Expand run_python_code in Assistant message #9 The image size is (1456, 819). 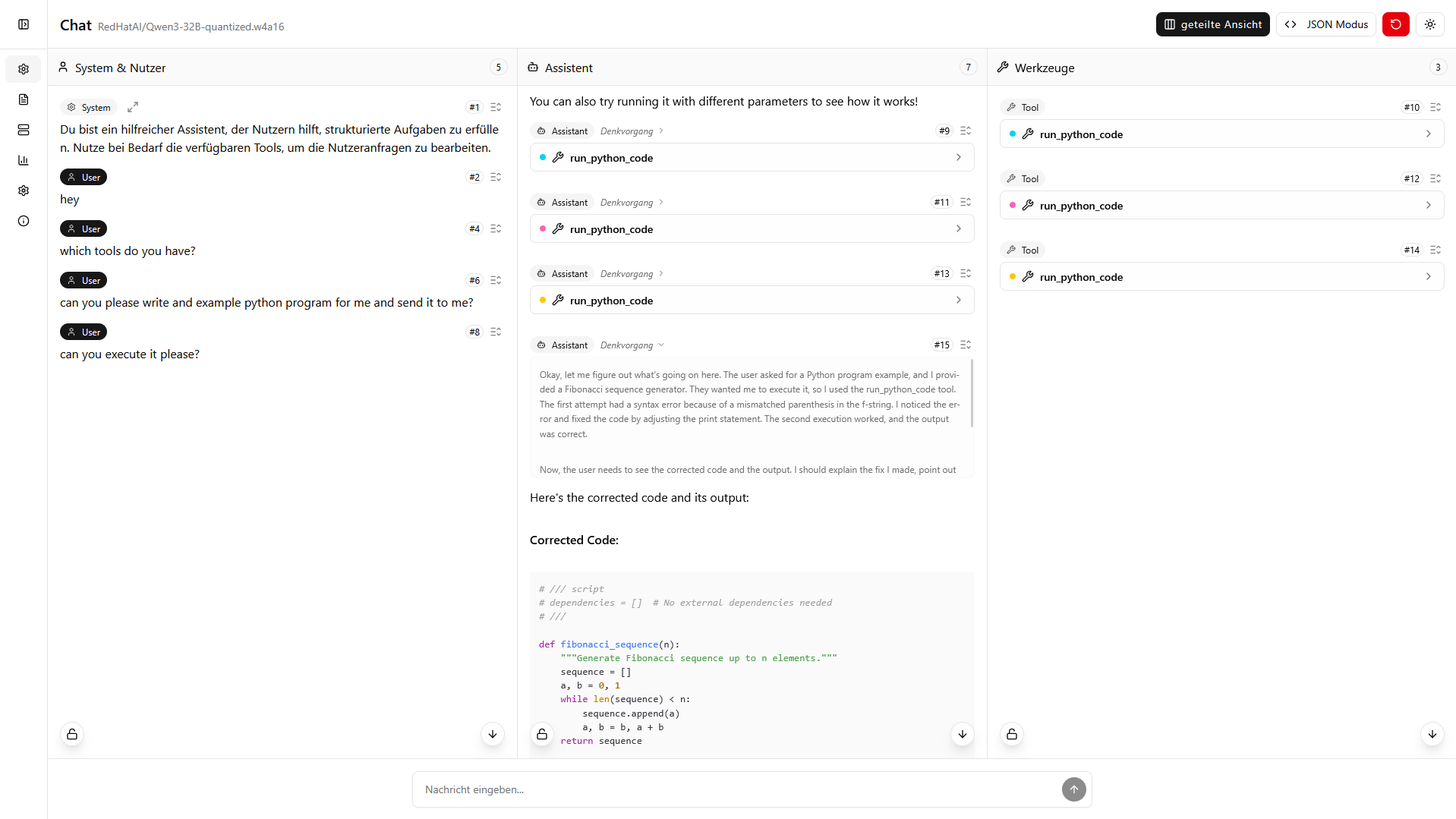[958, 157]
